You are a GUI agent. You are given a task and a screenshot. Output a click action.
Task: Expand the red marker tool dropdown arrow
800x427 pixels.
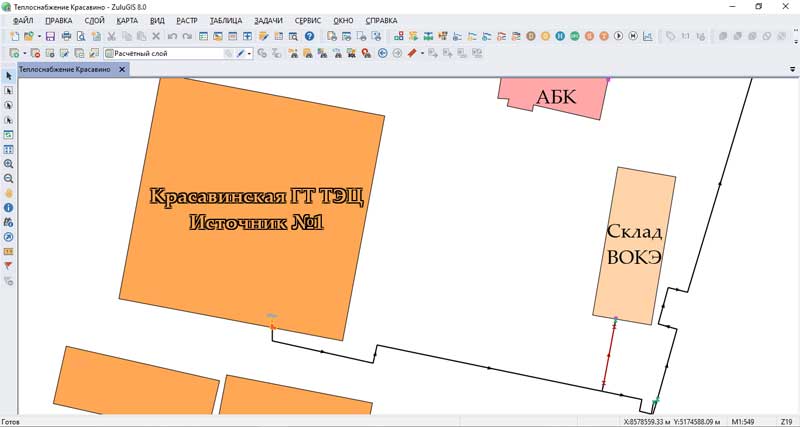coord(422,54)
